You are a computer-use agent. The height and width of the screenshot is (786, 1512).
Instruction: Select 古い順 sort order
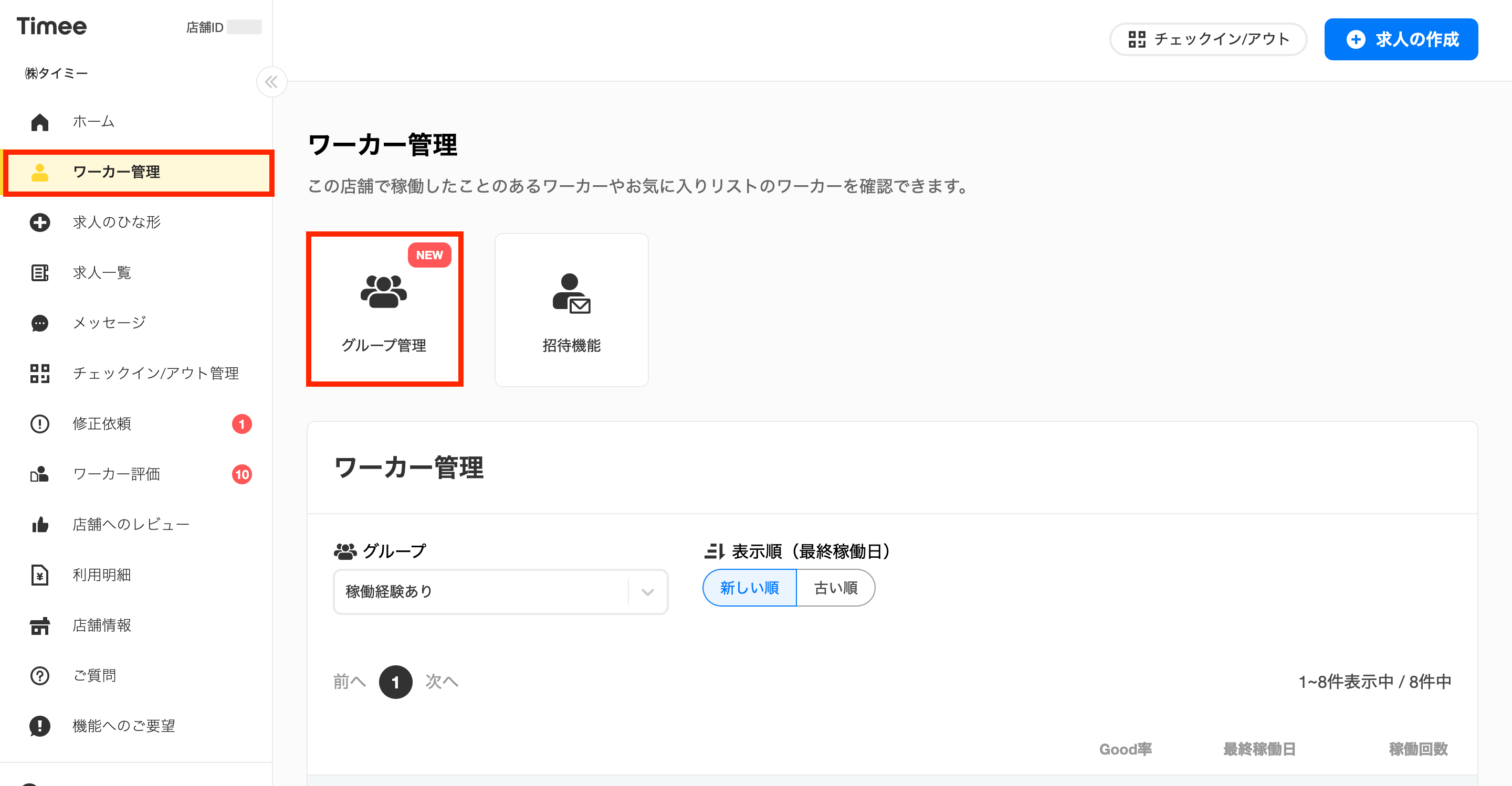click(x=836, y=588)
